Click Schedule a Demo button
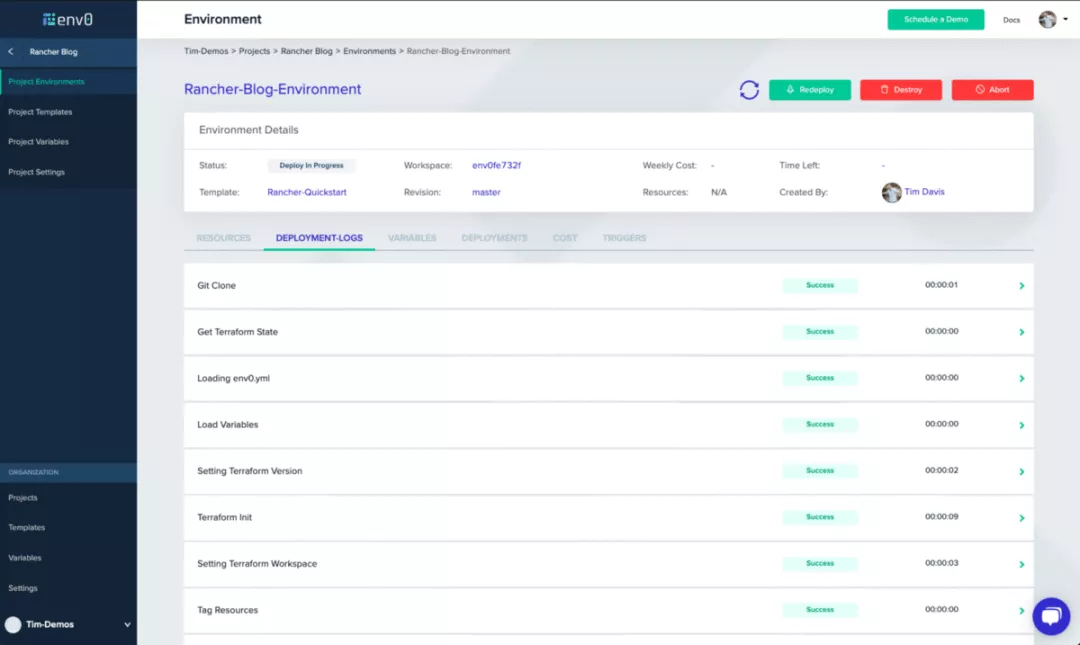Viewport: 1080px width, 645px height. (936, 19)
